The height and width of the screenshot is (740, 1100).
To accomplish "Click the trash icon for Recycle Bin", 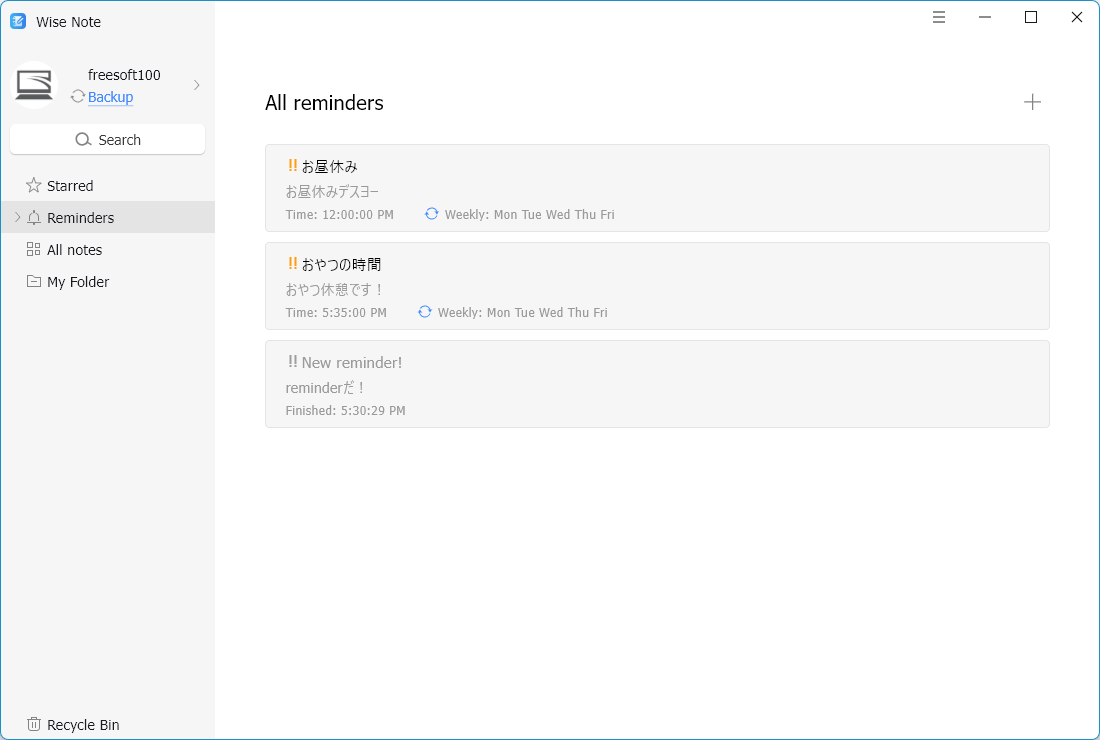I will (x=33, y=724).
